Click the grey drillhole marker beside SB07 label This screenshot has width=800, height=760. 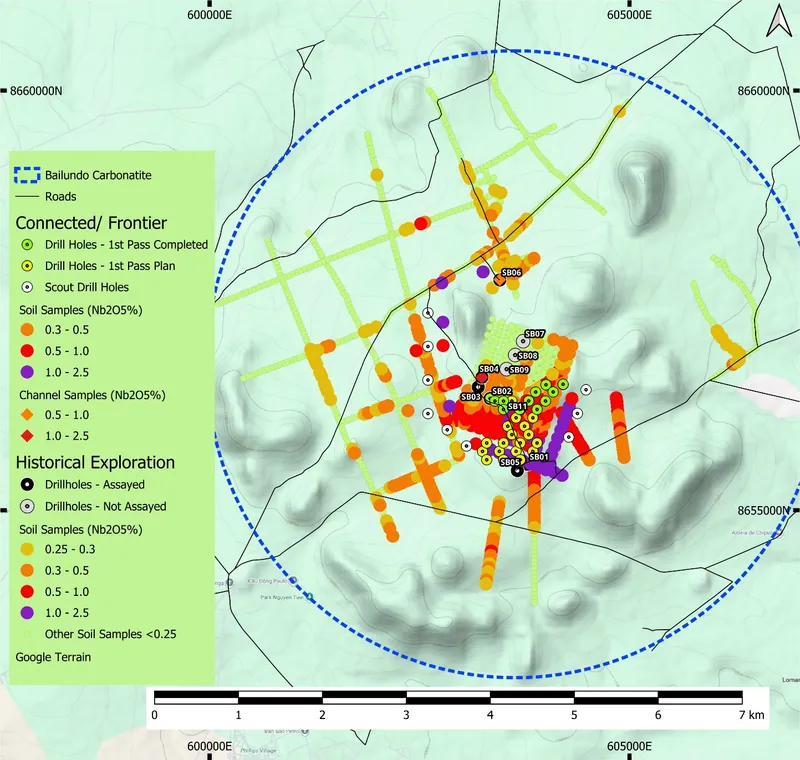pyautogui.click(x=522, y=341)
